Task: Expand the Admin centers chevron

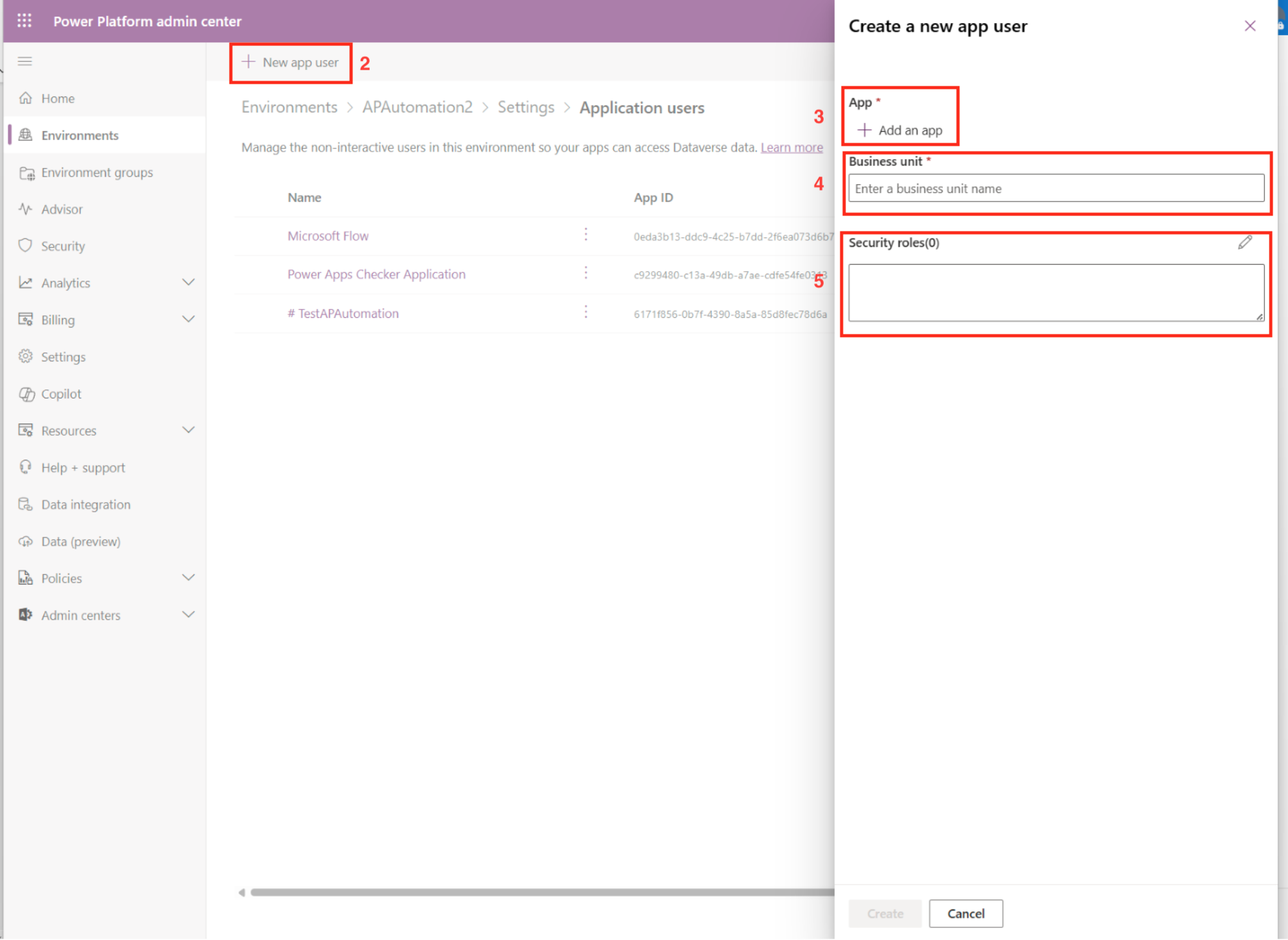Action: coord(188,615)
